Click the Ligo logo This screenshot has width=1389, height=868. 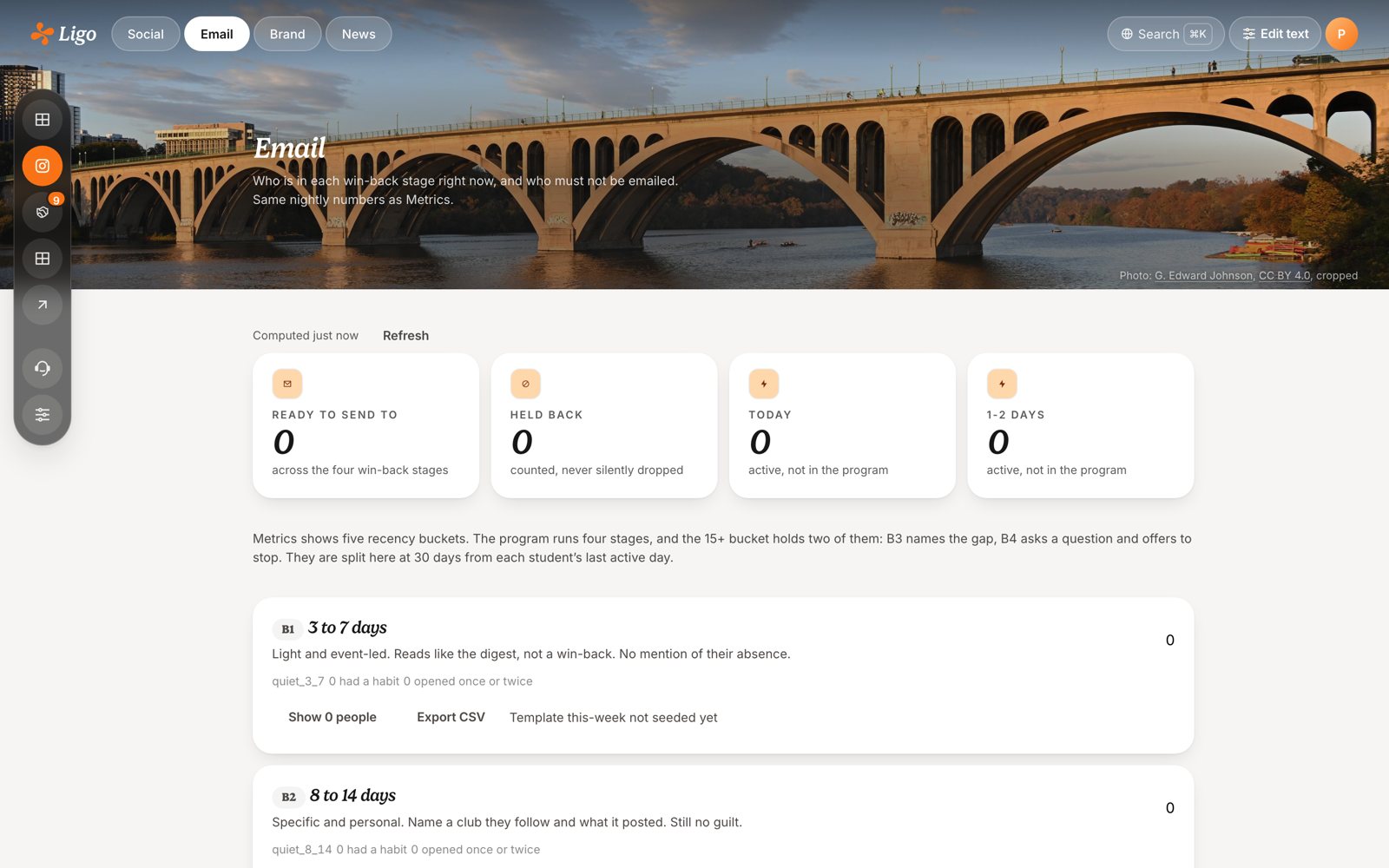(63, 34)
